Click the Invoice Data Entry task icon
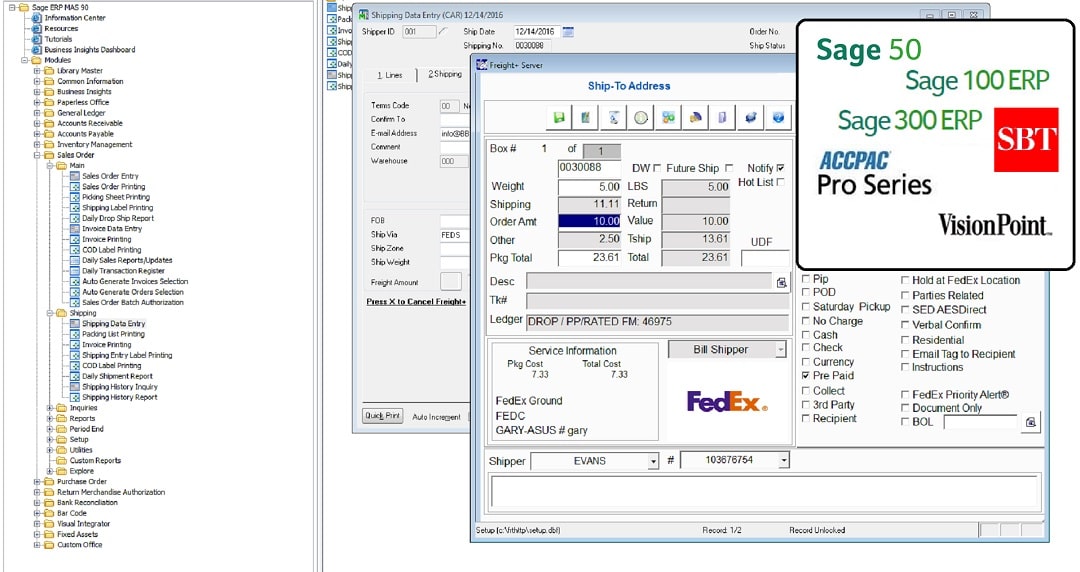Screen dimensions: 1080x572 pyautogui.click(x=75, y=229)
